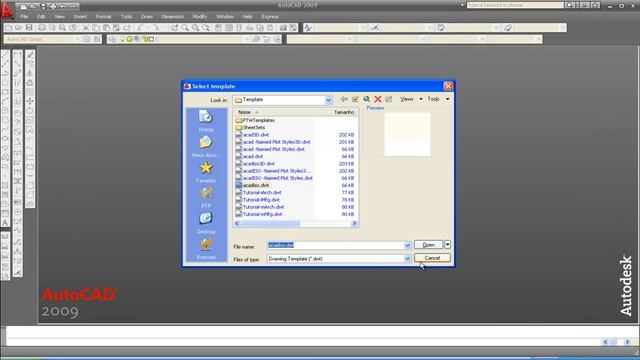Open the Format menu
Image resolution: width=640 pixels, height=360 pixels.
click(103, 17)
